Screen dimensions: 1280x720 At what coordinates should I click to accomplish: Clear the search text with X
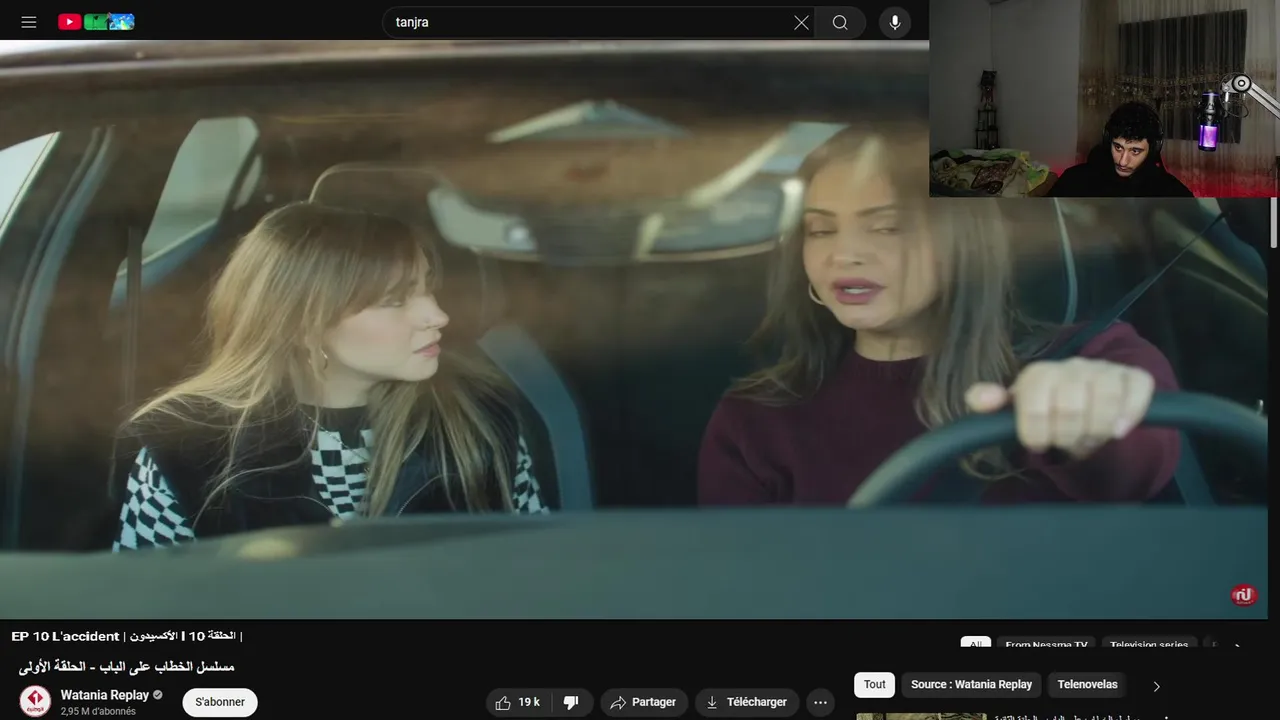pos(801,22)
